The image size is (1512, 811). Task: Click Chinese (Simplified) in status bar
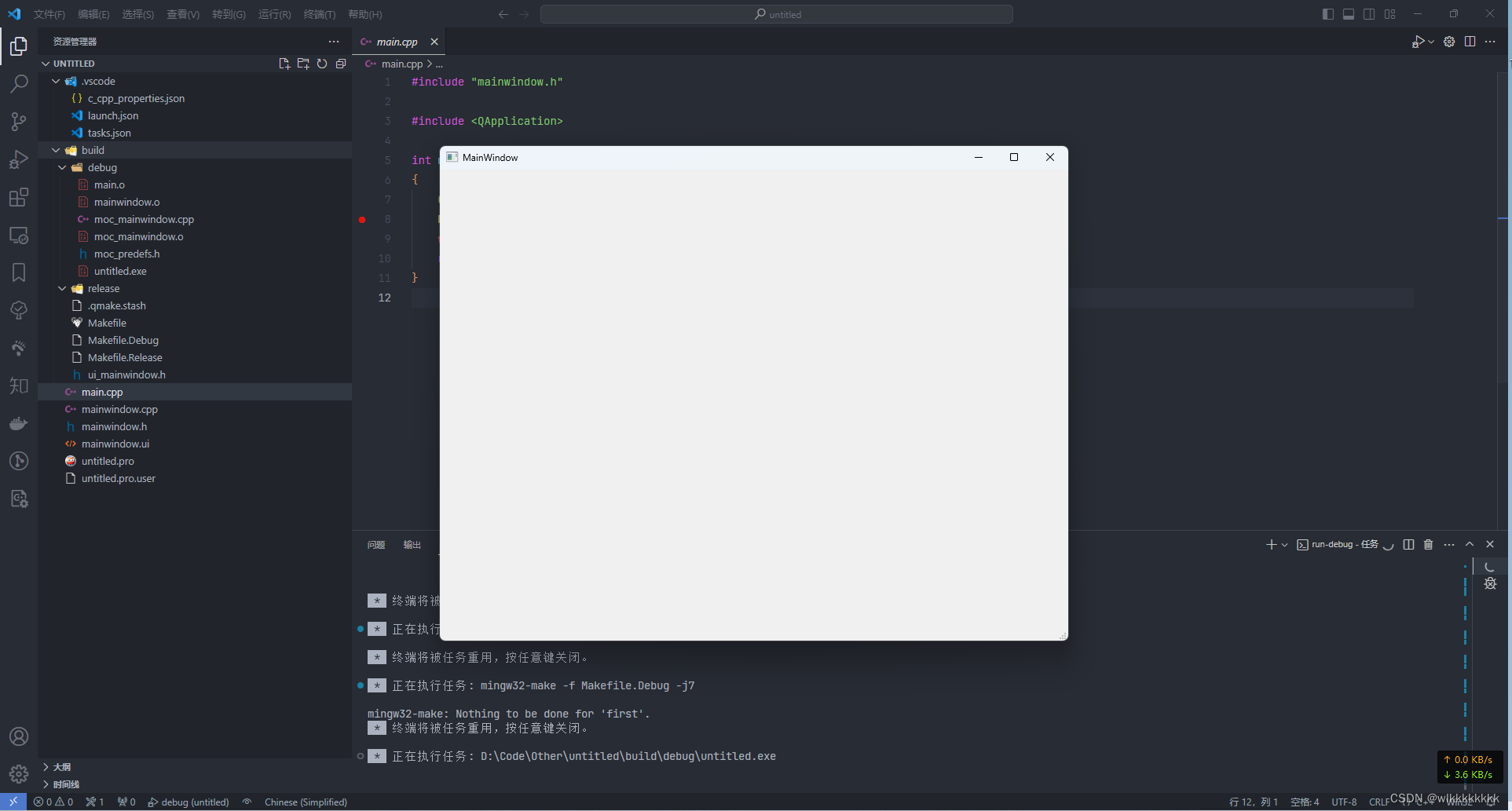[x=306, y=802]
